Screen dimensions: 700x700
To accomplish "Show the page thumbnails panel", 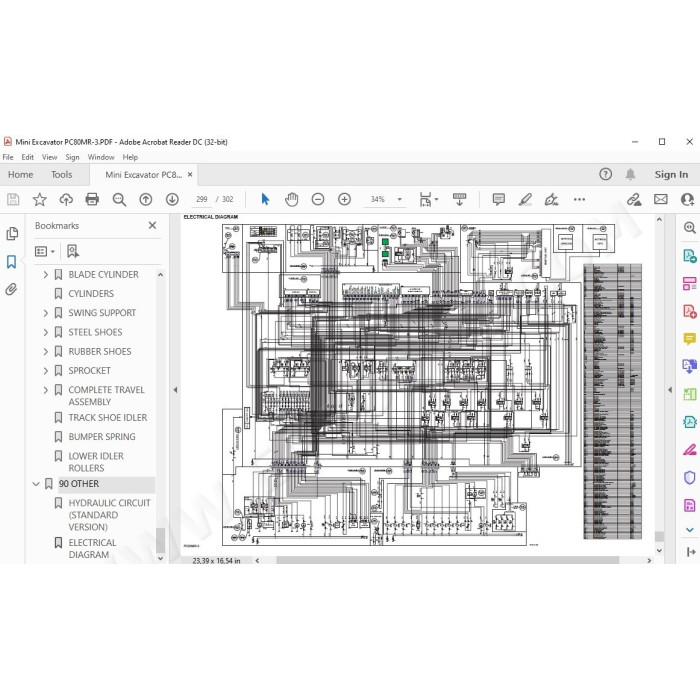I will point(12,233).
